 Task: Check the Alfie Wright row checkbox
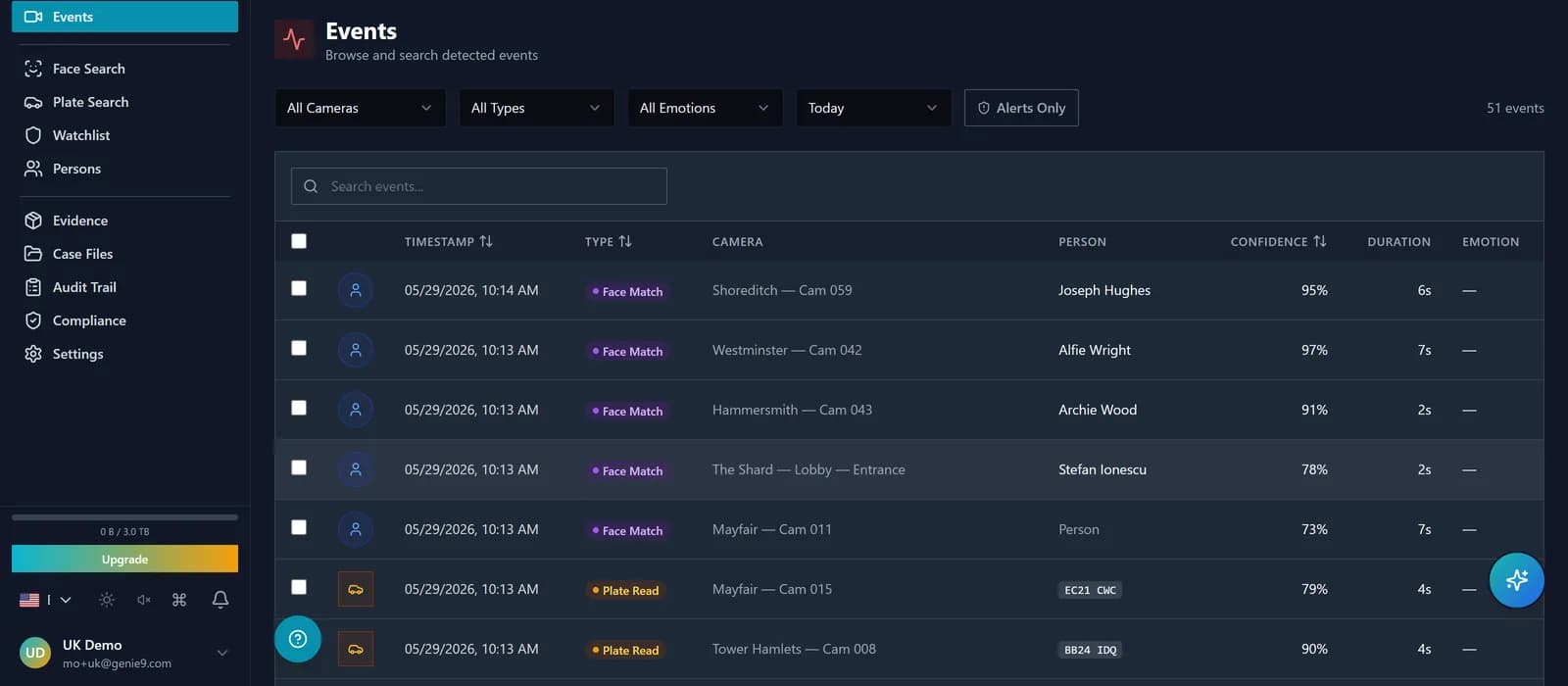[299, 348]
